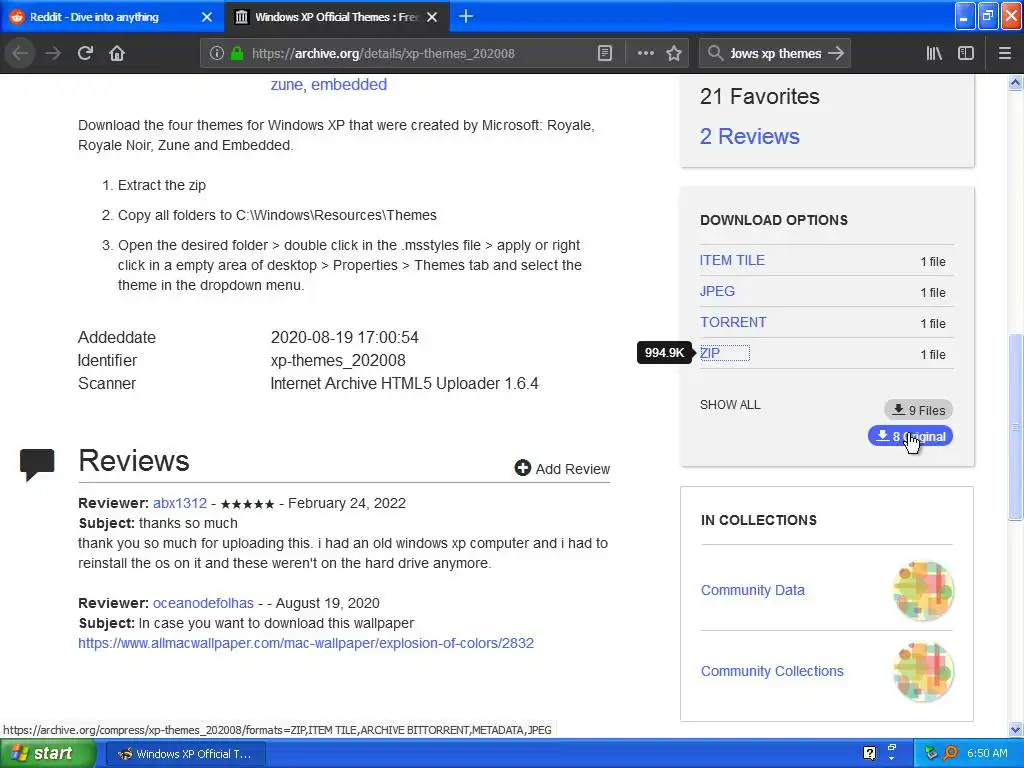
Task: Open the 2 Reviews link
Action: tap(749, 136)
